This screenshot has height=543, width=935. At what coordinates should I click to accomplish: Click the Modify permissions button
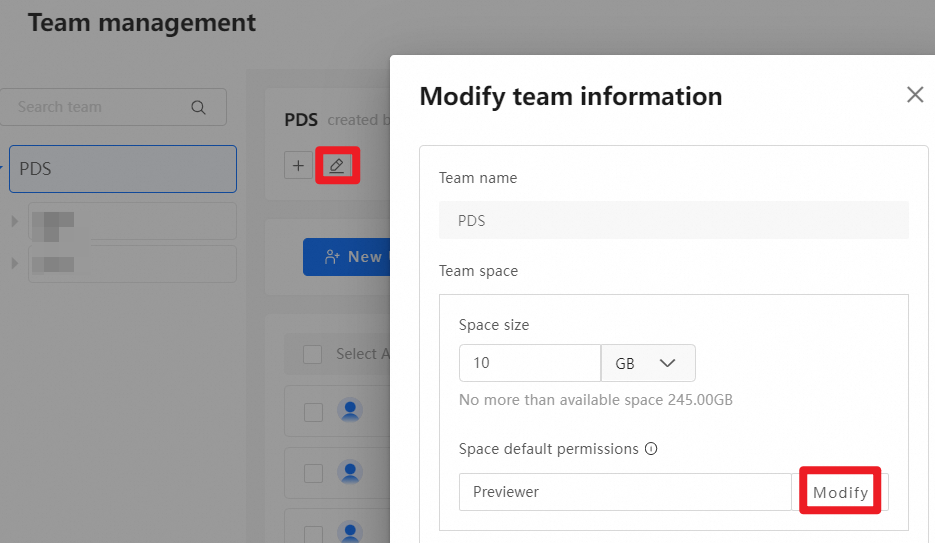[x=840, y=492]
